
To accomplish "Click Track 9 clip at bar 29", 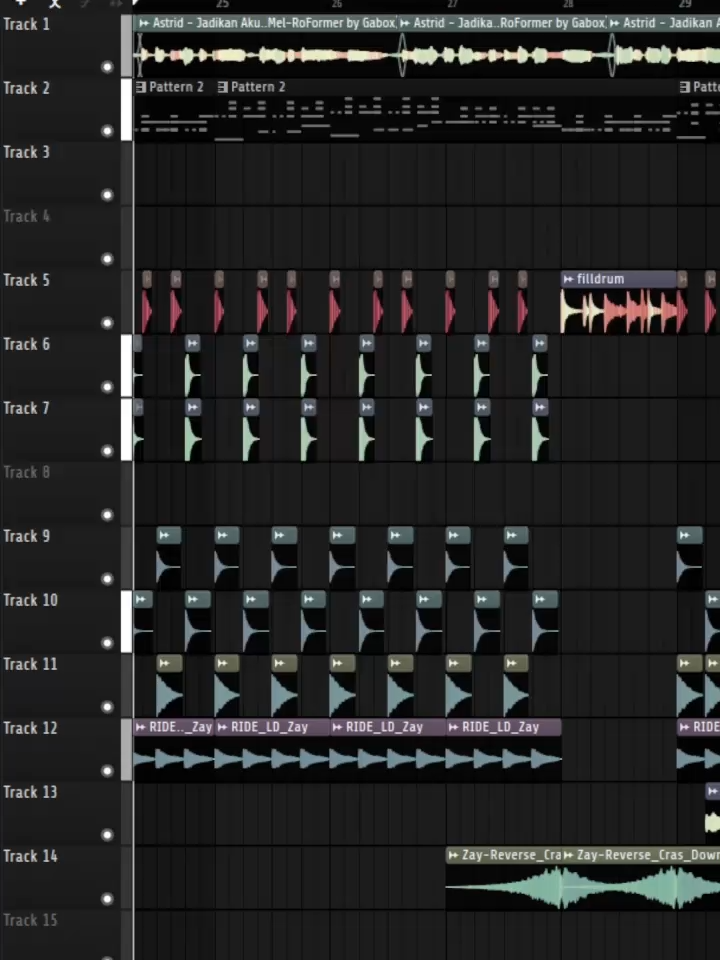I will 690,557.
